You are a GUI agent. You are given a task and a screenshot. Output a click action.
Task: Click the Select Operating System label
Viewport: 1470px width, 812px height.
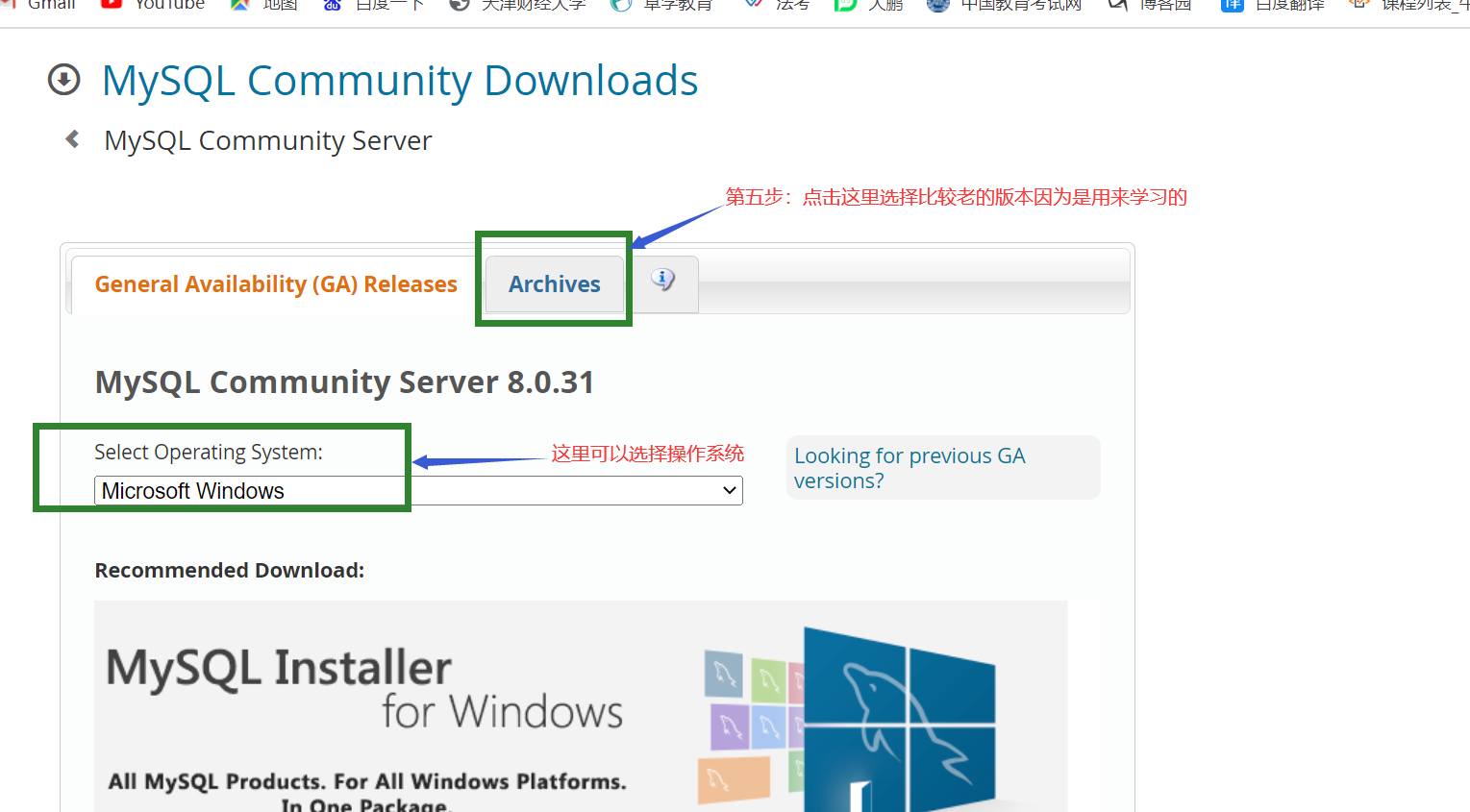[x=209, y=453]
